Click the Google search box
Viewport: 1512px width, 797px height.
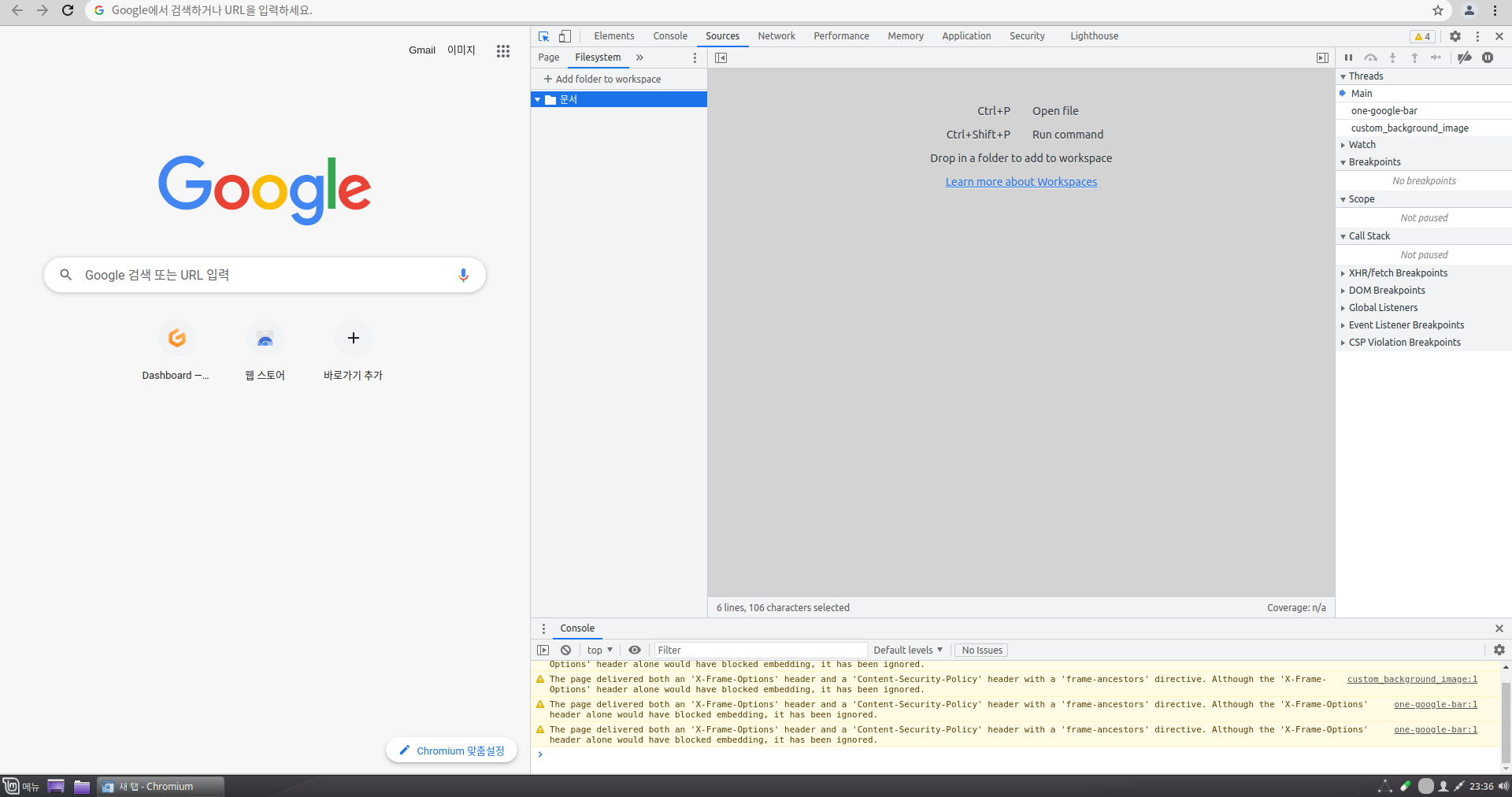click(x=265, y=275)
